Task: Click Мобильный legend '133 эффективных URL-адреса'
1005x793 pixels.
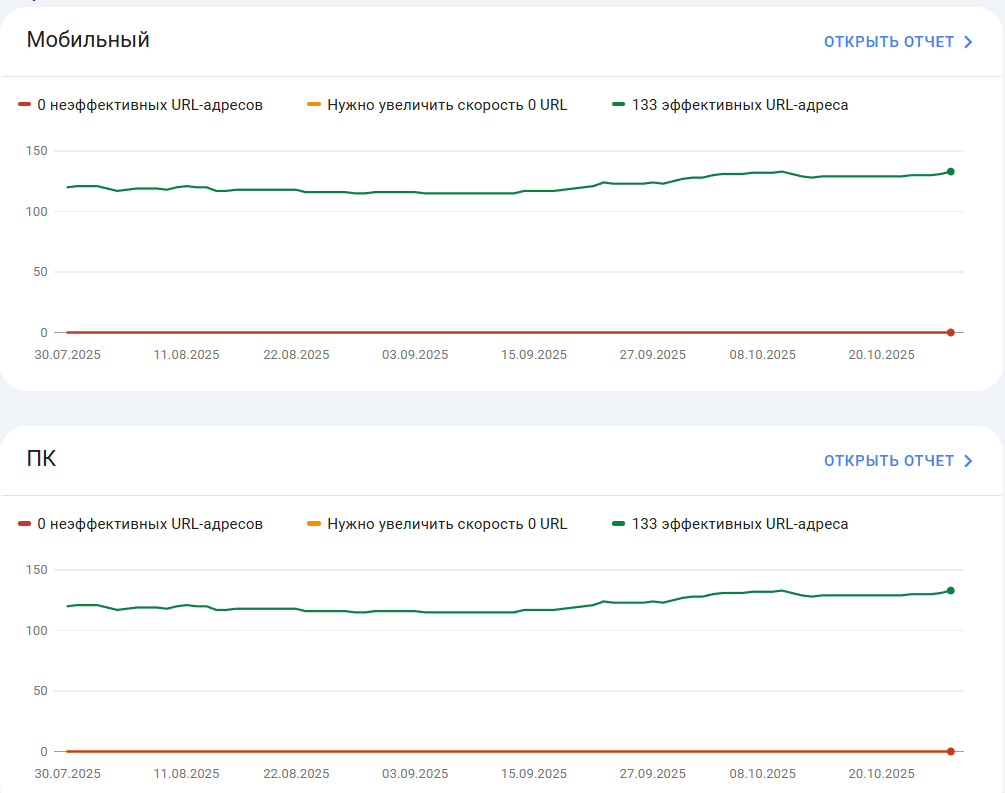Action: pyautogui.click(x=740, y=105)
